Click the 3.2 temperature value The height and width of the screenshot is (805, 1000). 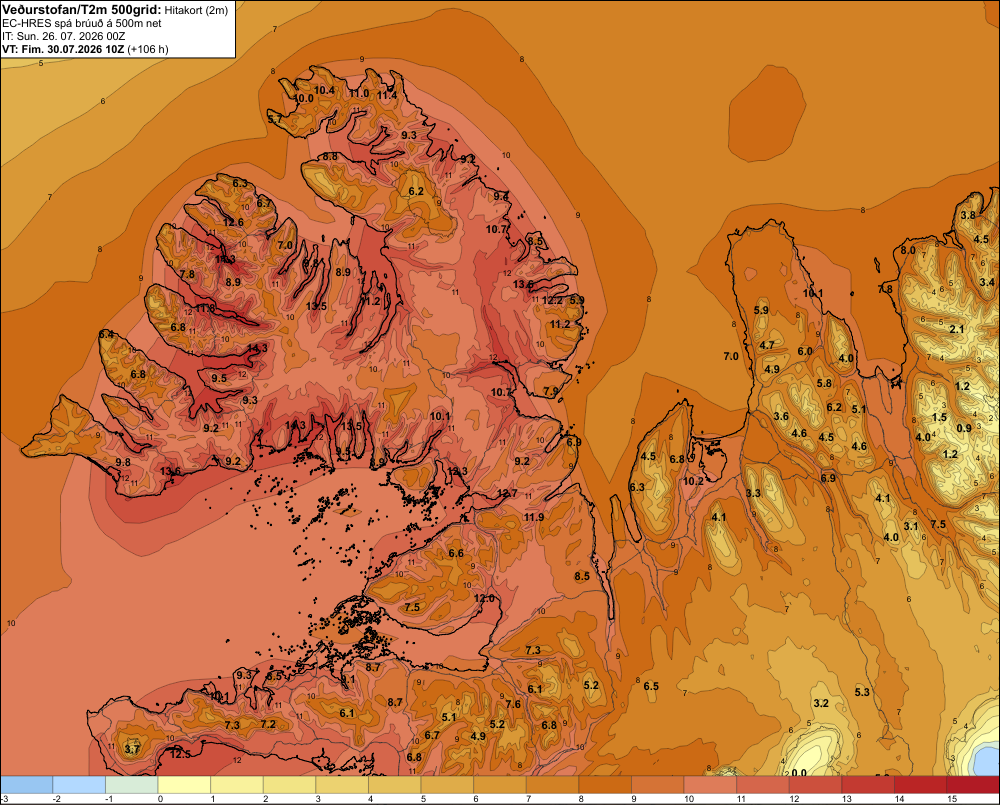(x=821, y=703)
